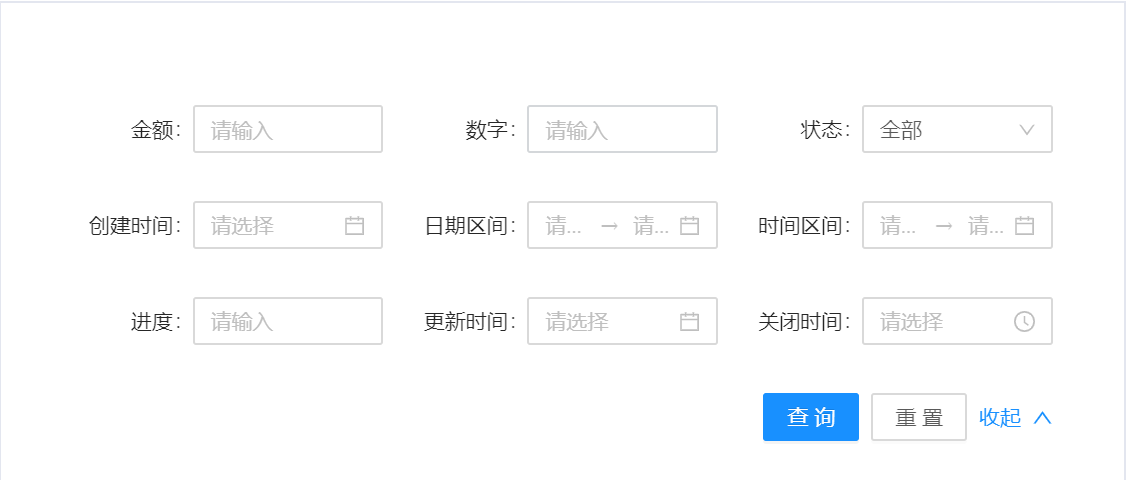Focus the 金额 input field

pos(288,130)
